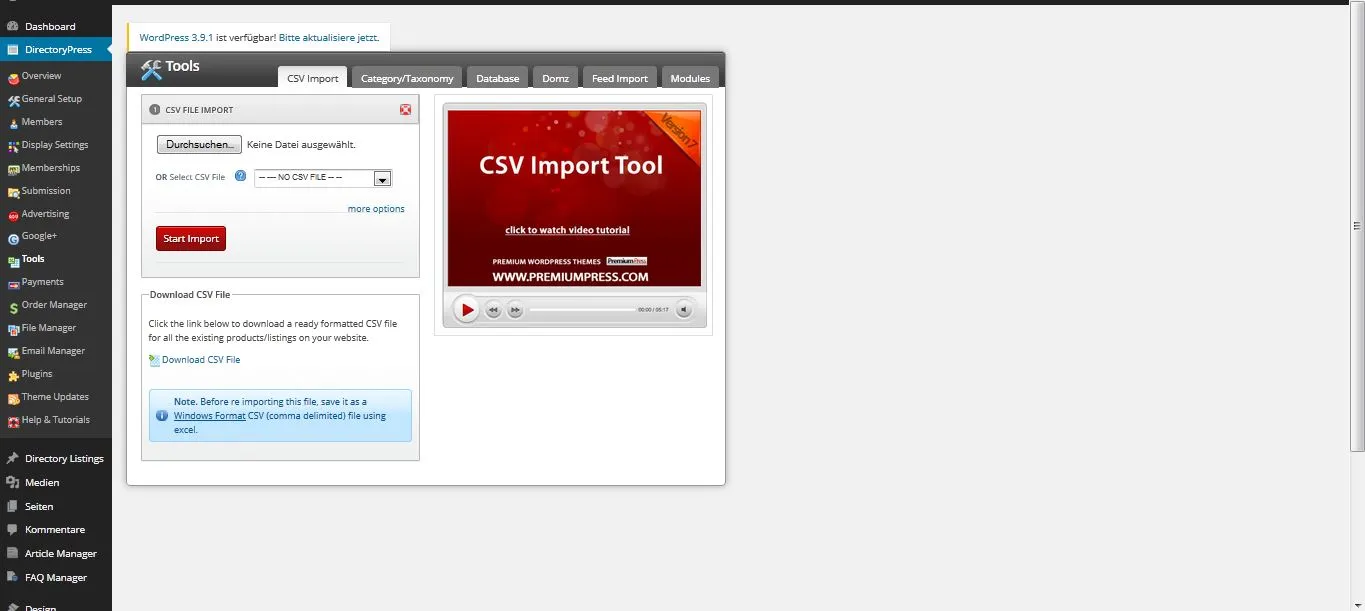Click the more options link

(376, 209)
